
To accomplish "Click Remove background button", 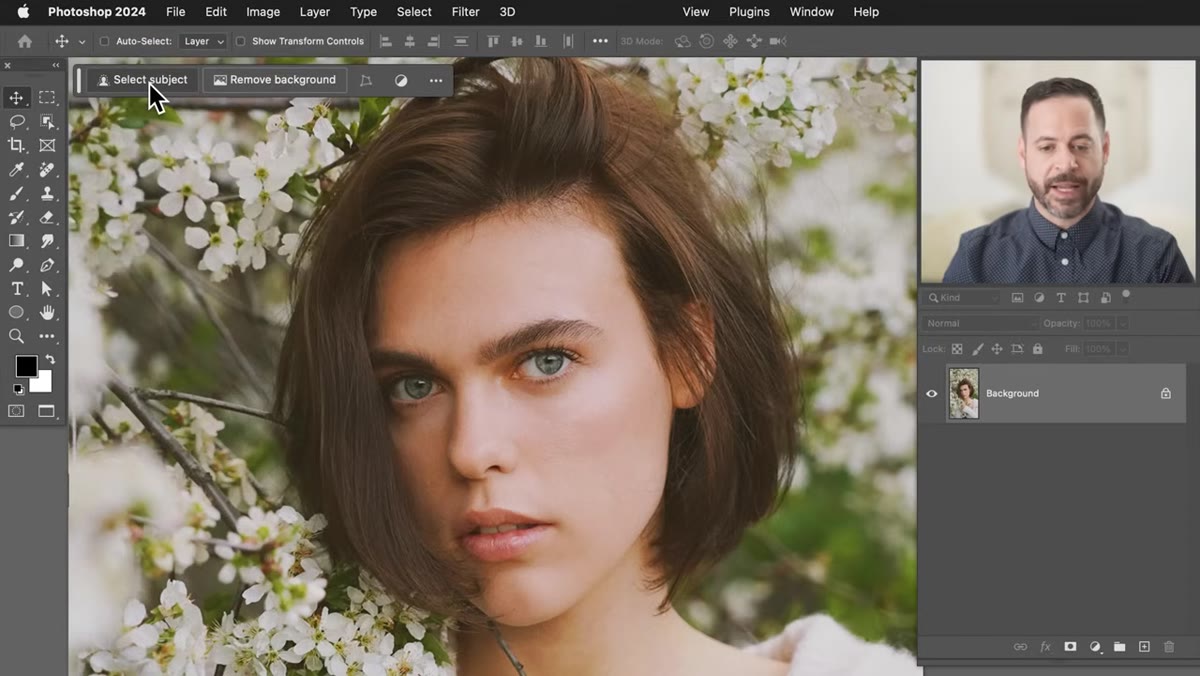I will 275,80.
